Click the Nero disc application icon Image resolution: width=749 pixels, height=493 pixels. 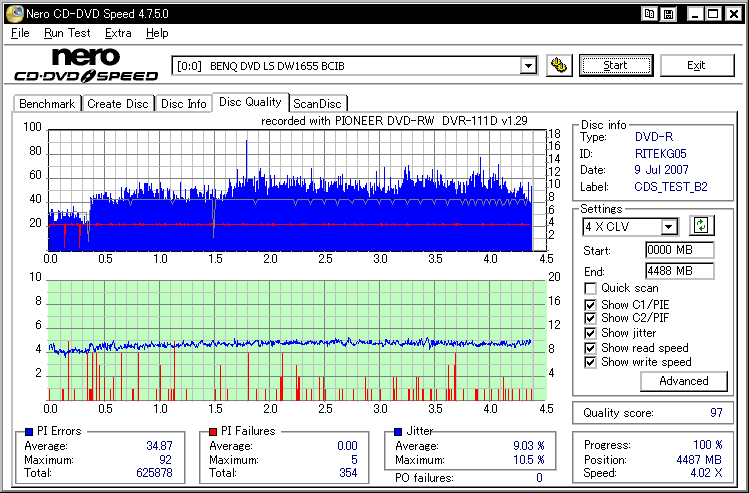(x=14, y=13)
